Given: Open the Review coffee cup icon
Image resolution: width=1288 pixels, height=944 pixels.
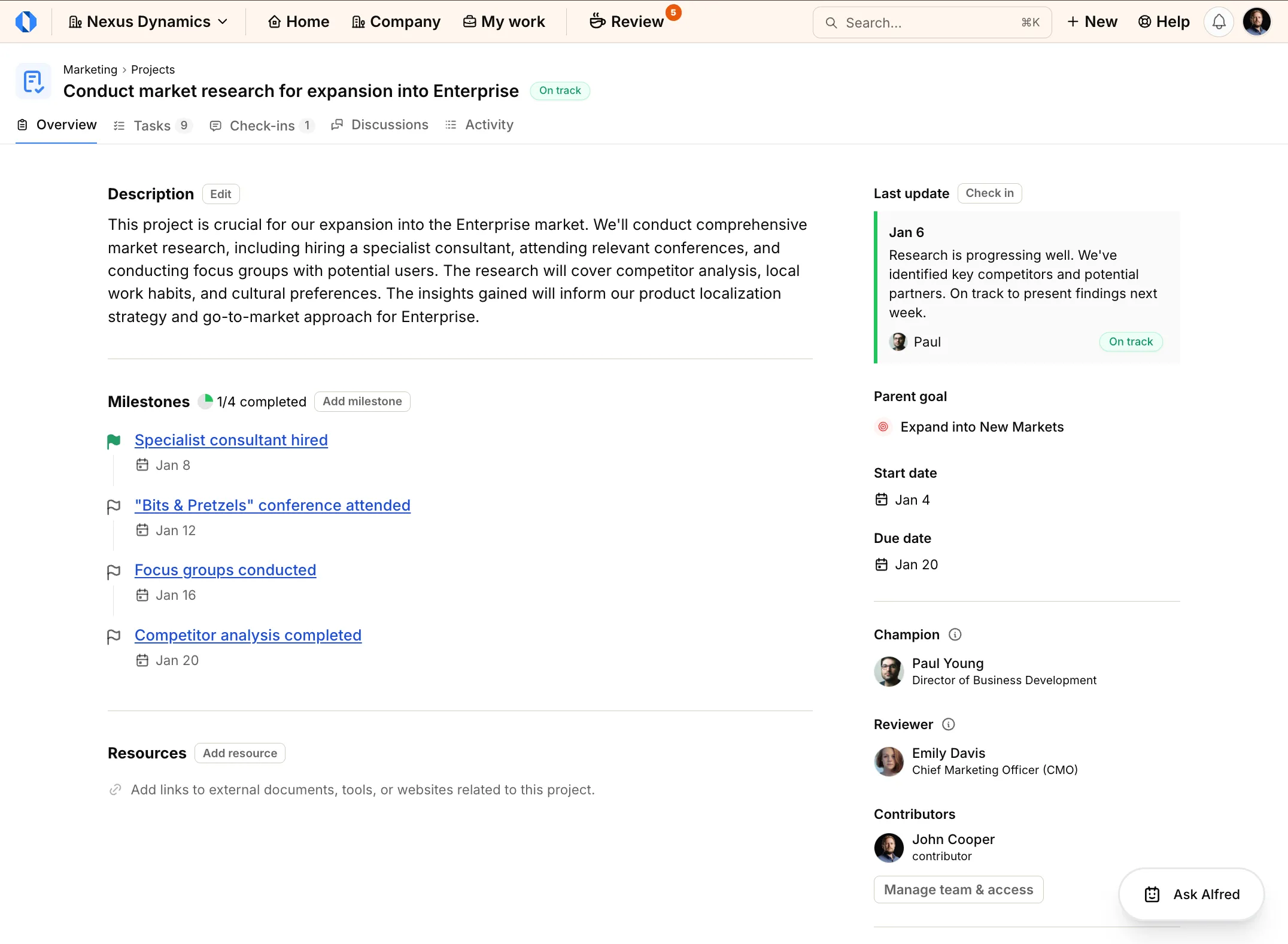Looking at the screenshot, I should [x=597, y=20].
